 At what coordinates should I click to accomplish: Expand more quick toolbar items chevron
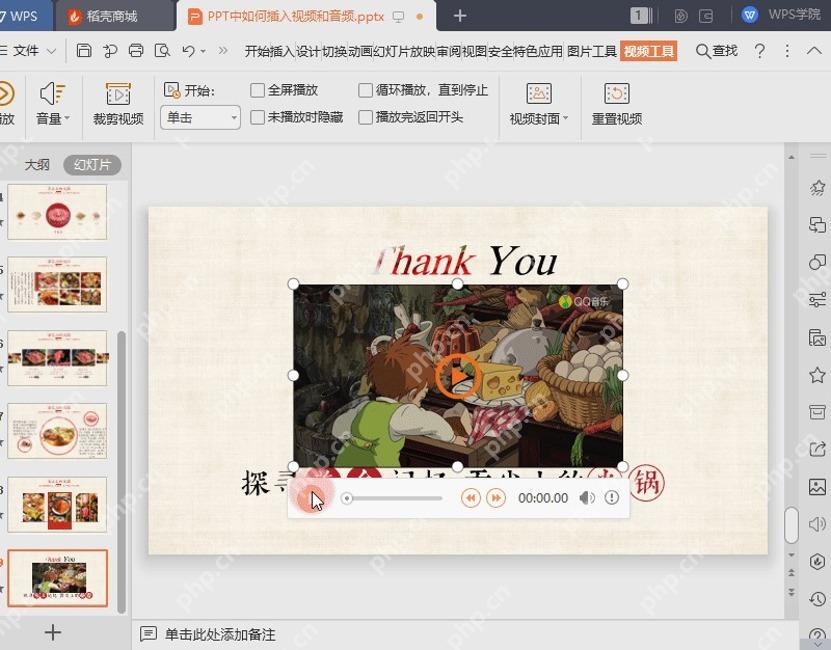tap(223, 50)
